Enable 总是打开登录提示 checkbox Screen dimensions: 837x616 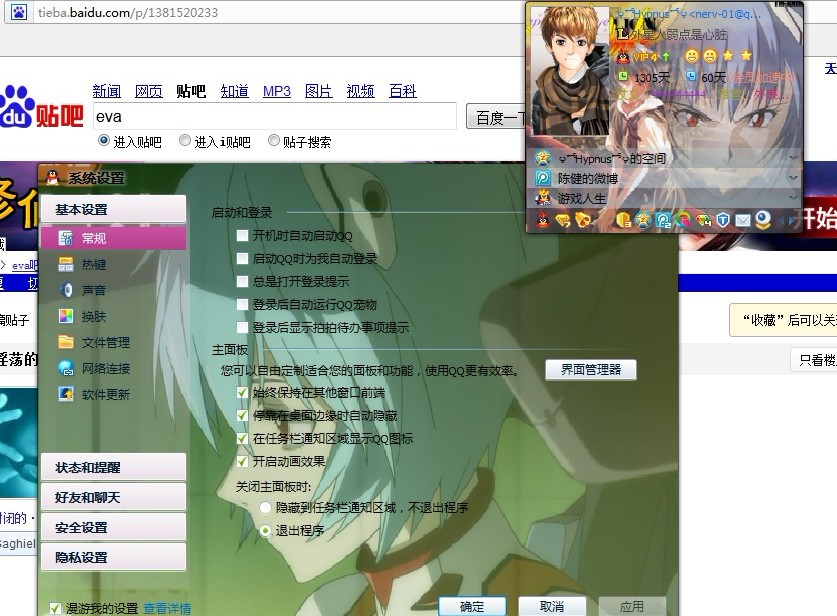[x=242, y=281]
